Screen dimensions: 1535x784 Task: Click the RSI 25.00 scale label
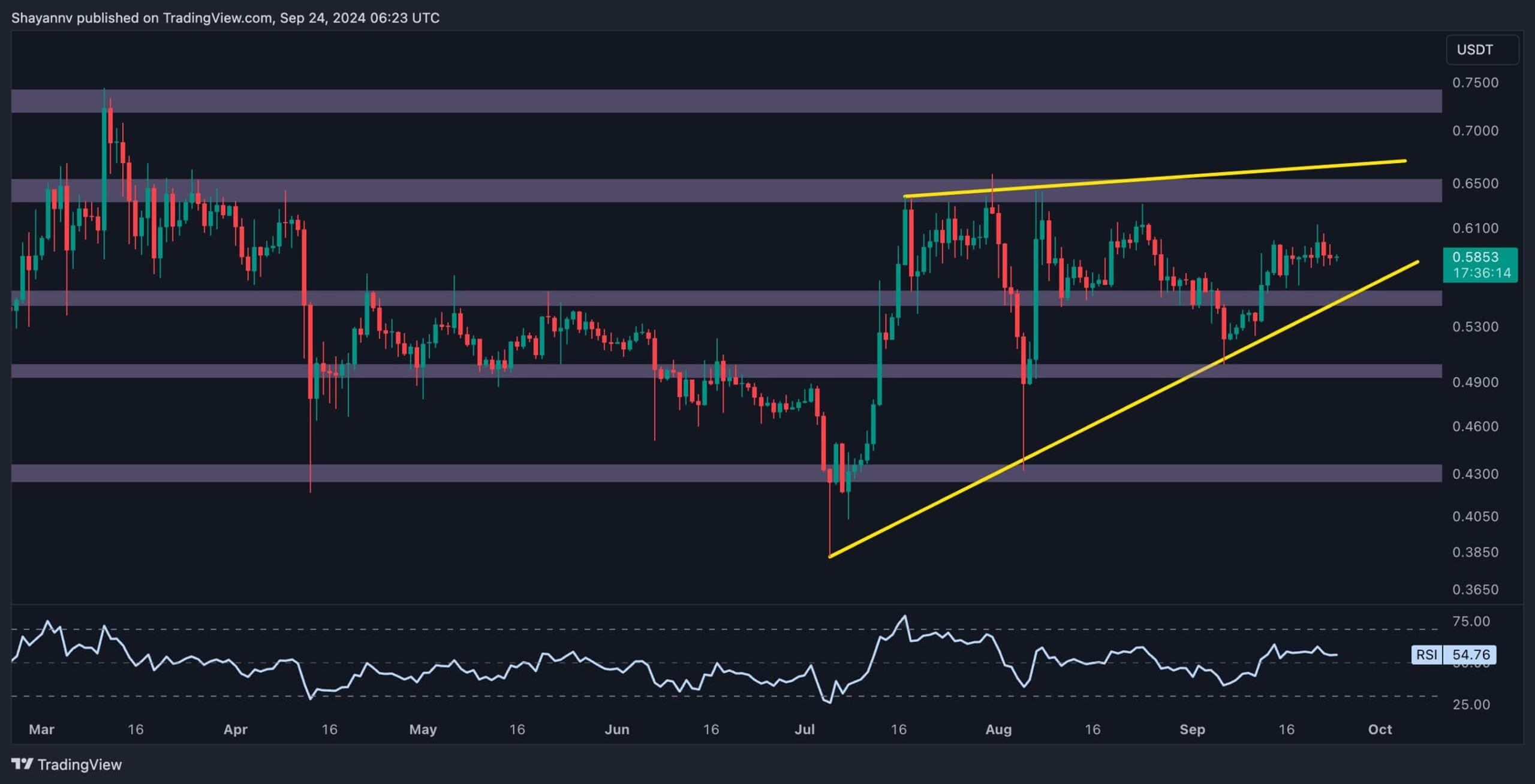coord(1471,704)
